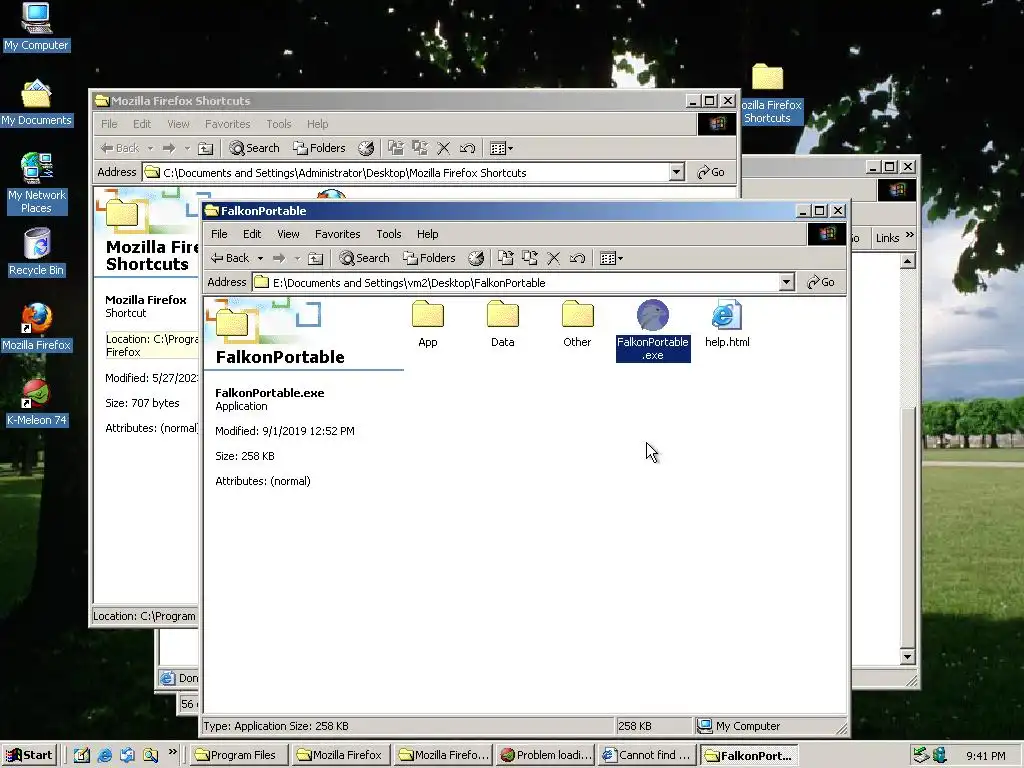Open the Start menu
Viewport: 1024px width, 768px height.
pyautogui.click(x=29, y=755)
